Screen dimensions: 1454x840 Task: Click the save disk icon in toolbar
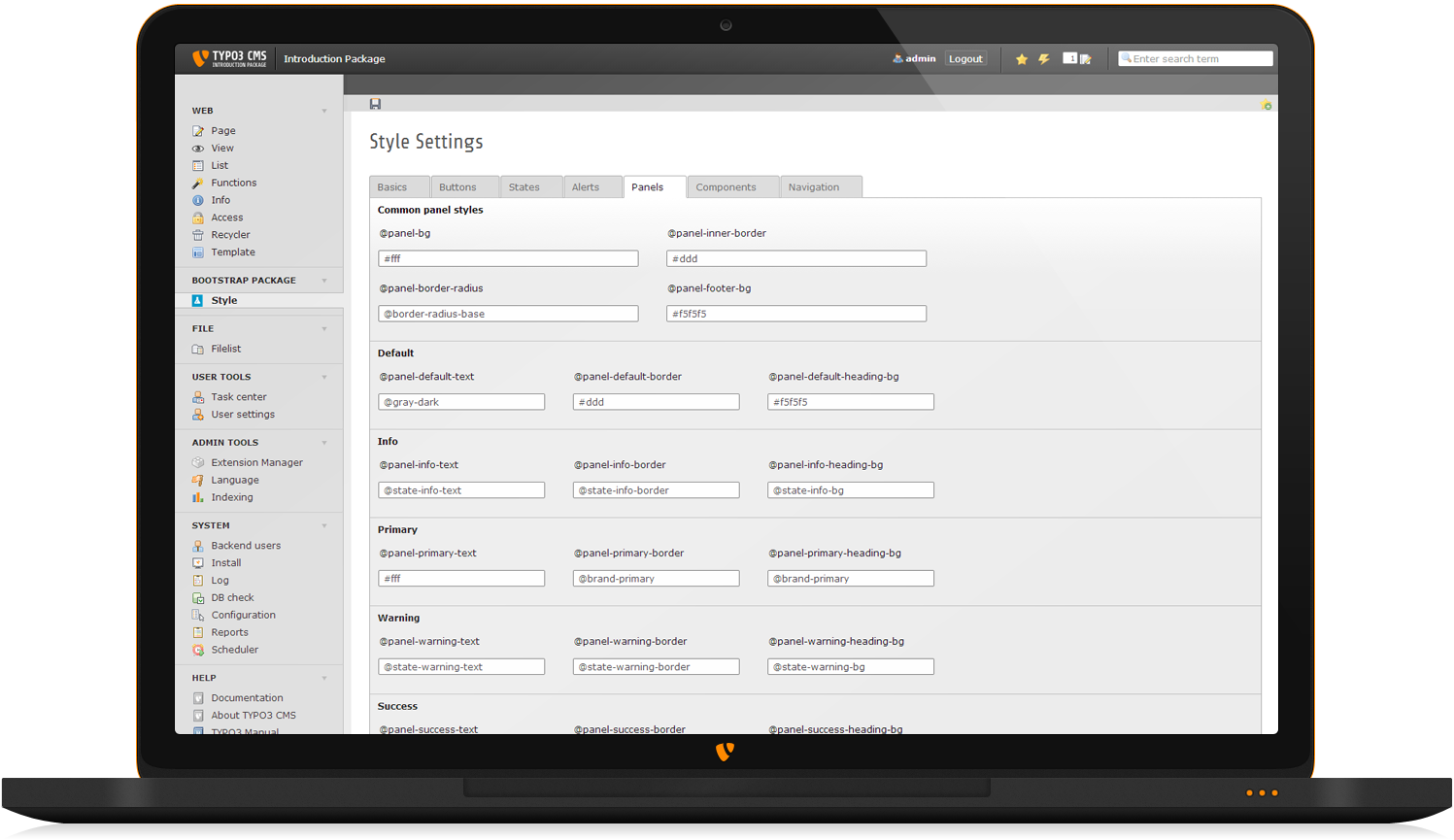tap(375, 104)
